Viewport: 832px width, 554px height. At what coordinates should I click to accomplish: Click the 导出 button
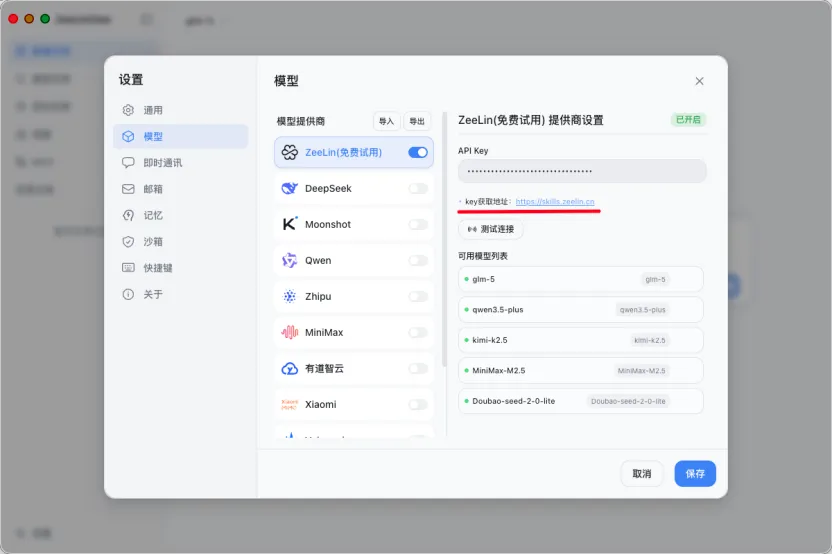click(x=417, y=121)
